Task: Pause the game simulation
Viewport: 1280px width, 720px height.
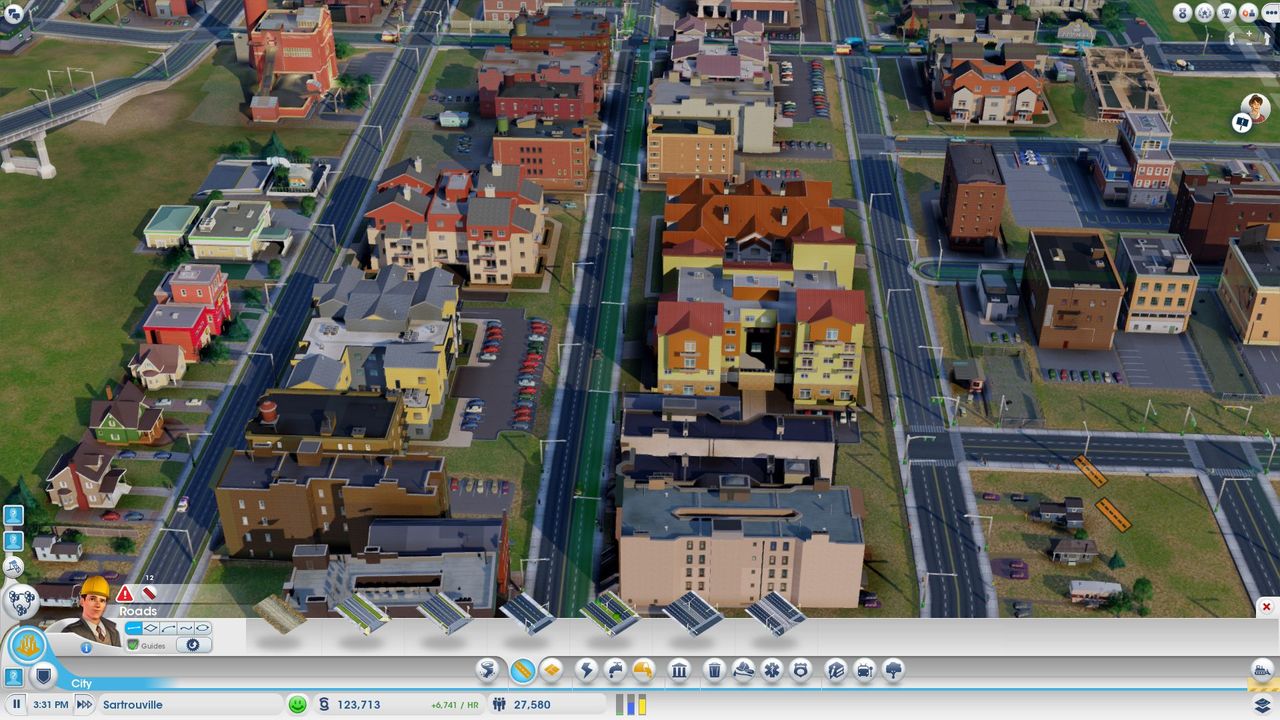Action: pyautogui.click(x=17, y=704)
